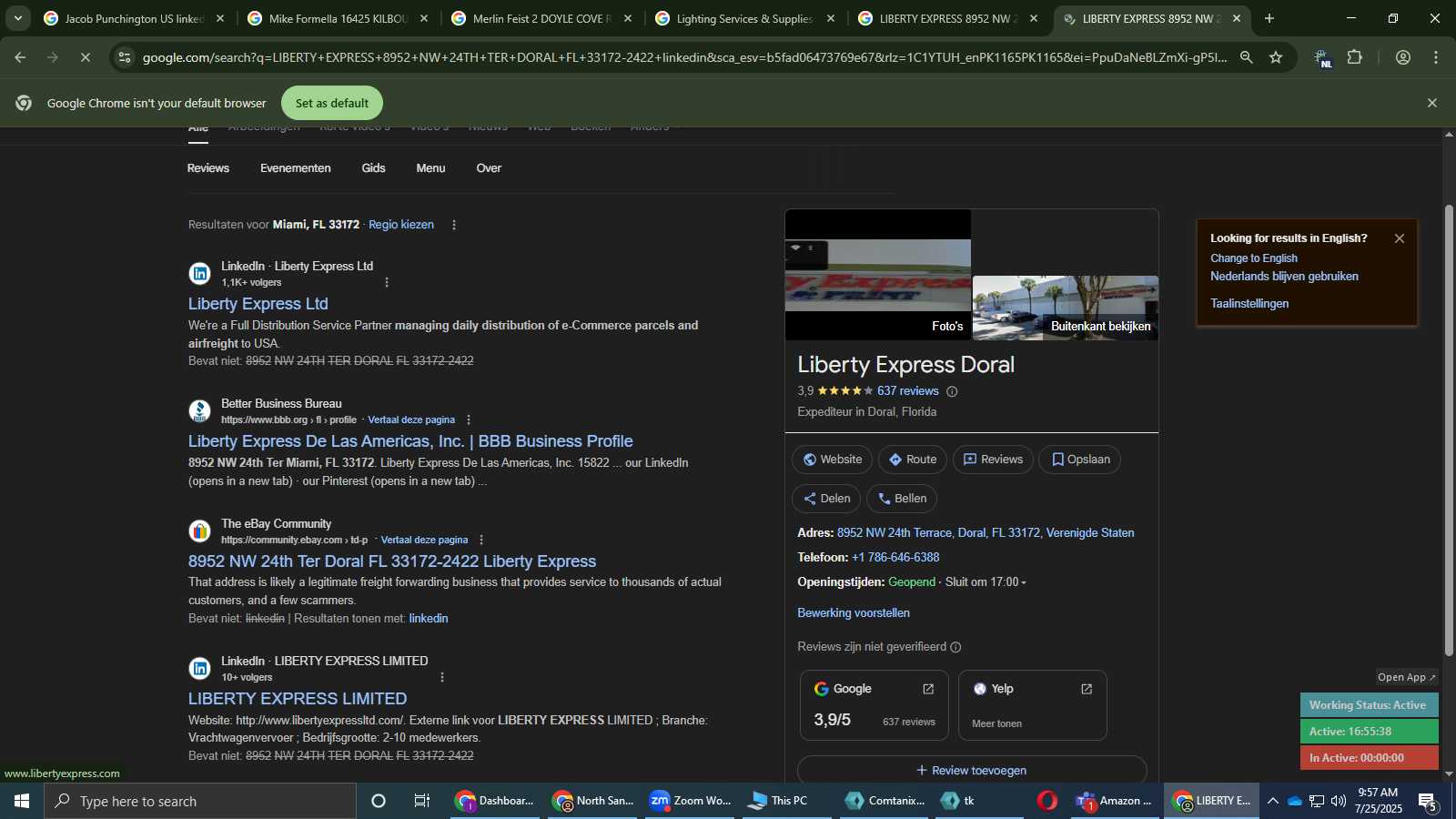The height and width of the screenshot is (819, 1456).
Task: Expand opening hours Sluit om 17:00
Action: (986, 582)
